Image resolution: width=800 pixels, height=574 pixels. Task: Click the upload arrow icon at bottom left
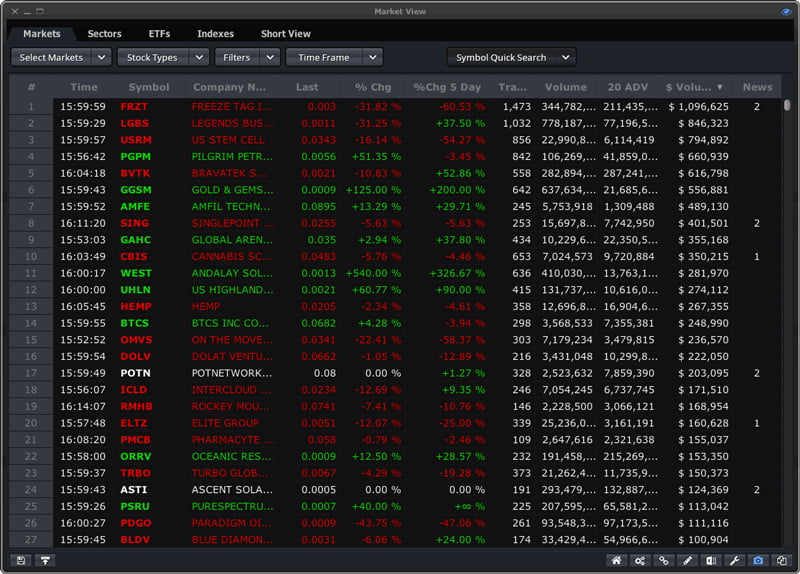coord(43,561)
